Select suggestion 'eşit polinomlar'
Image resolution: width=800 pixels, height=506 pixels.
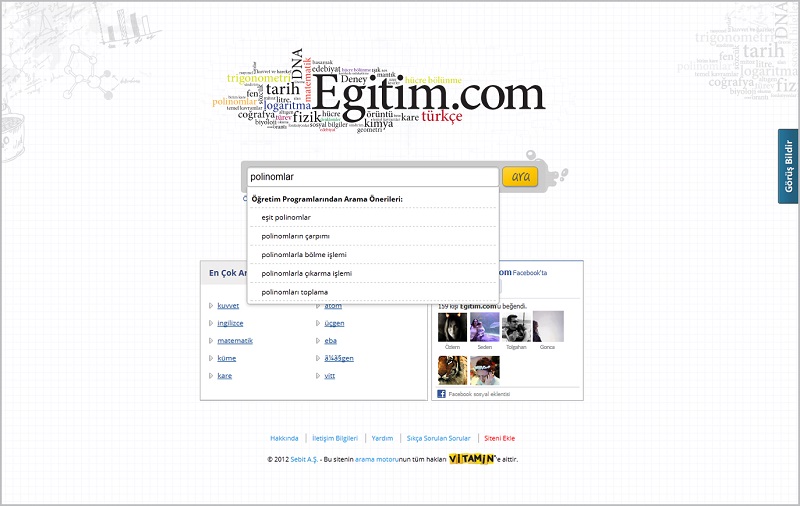(x=372, y=217)
